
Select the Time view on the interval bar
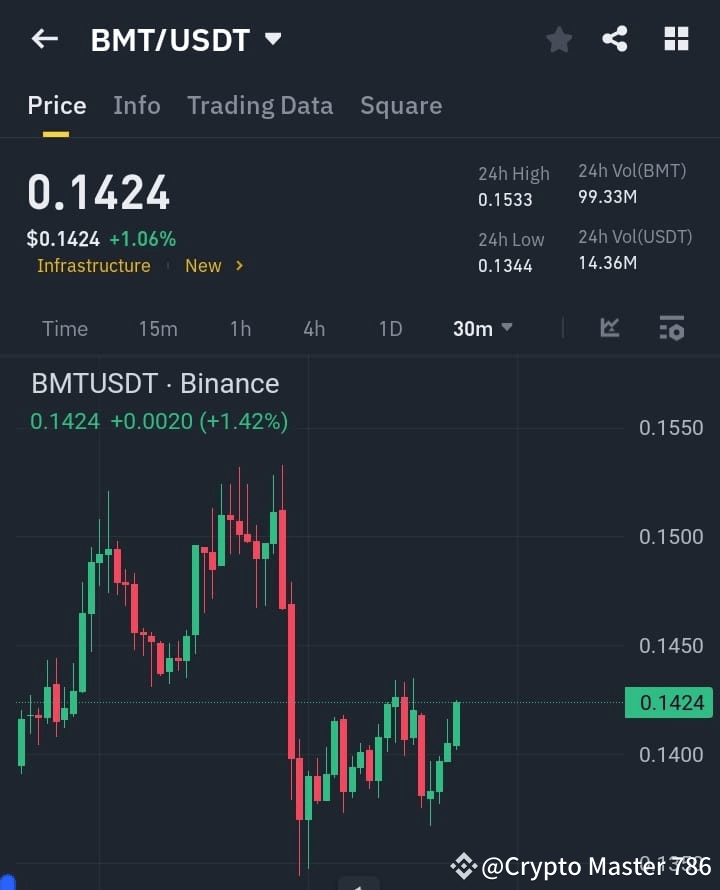point(64,327)
